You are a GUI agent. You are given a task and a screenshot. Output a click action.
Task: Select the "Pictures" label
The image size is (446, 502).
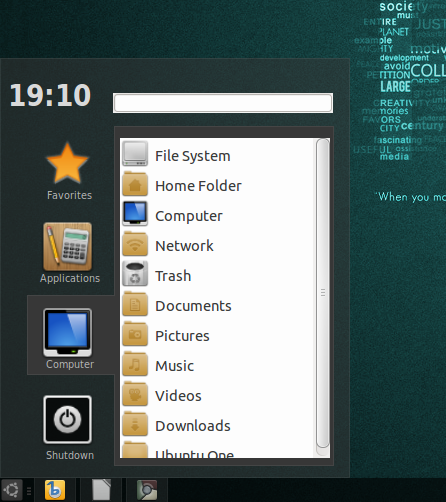coord(182,336)
